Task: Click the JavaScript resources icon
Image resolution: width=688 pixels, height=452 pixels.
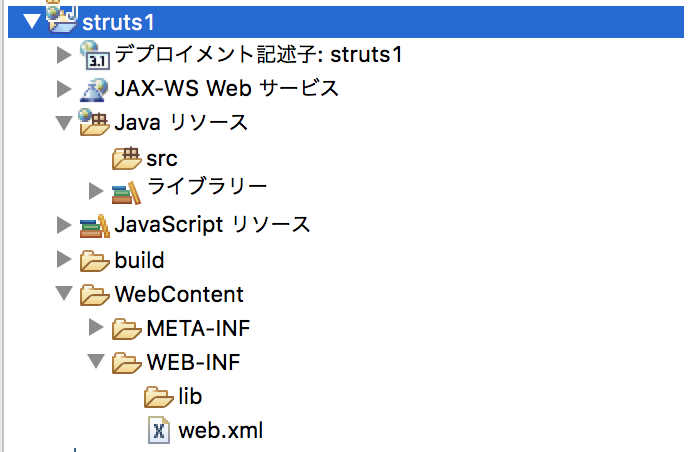Action: [95, 225]
